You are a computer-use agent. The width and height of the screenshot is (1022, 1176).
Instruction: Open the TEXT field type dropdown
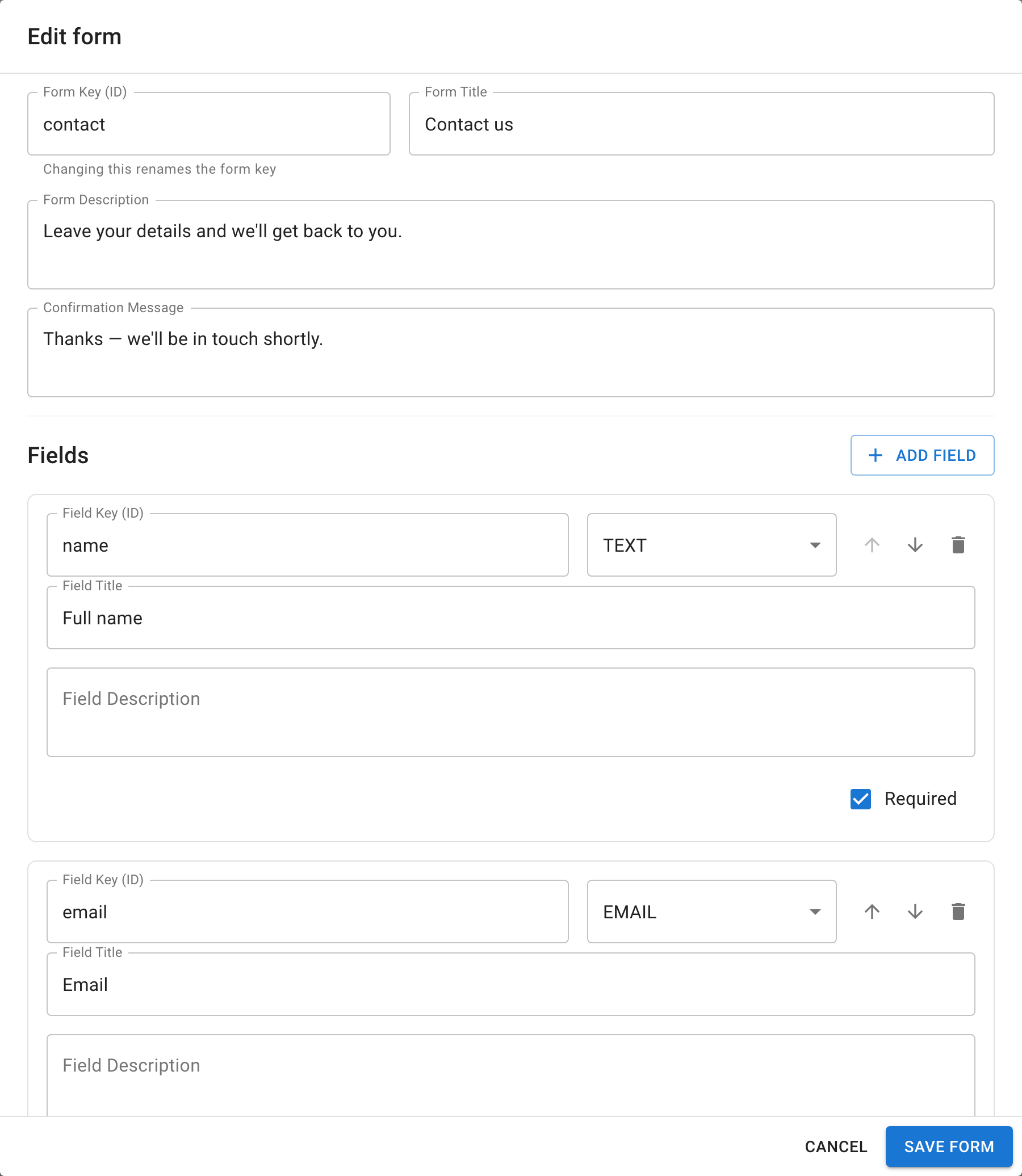click(x=712, y=545)
